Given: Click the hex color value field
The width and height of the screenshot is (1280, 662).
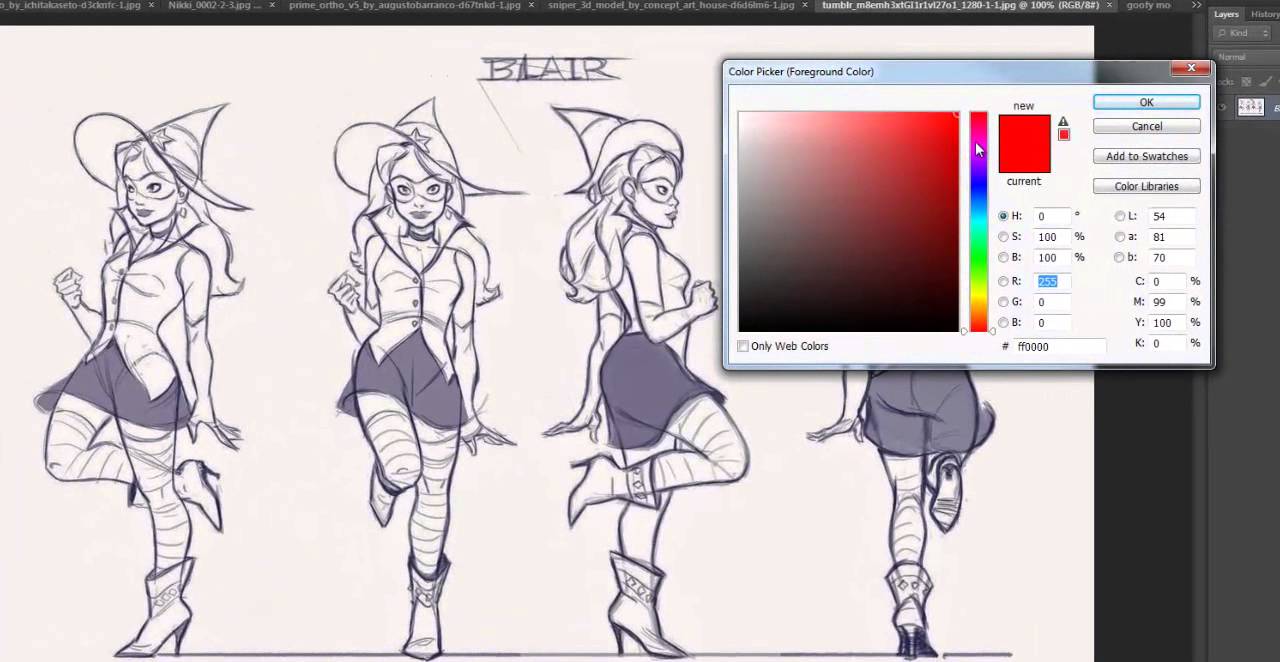Looking at the screenshot, I should click(1059, 346).
